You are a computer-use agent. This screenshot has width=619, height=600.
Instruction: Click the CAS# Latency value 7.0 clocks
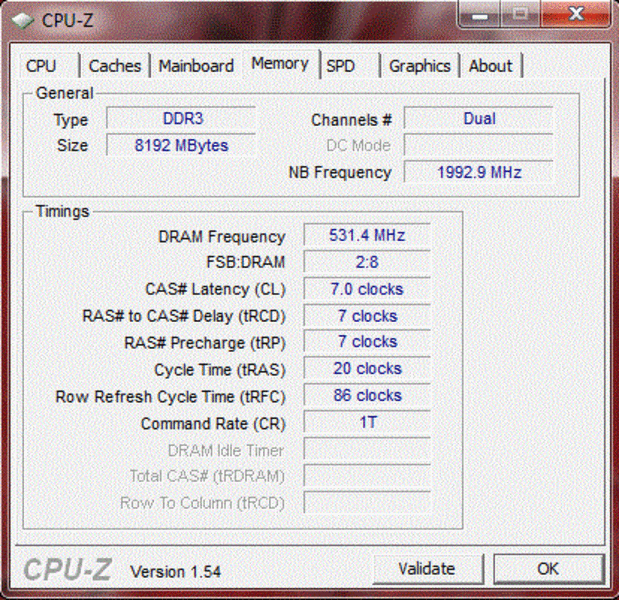[x=367, y=289]
